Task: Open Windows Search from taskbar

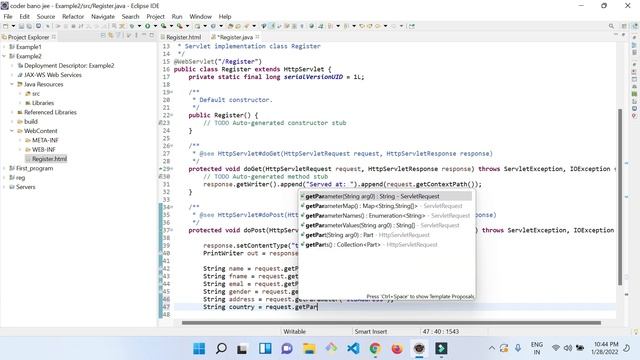Action: (x=221, y=348)
